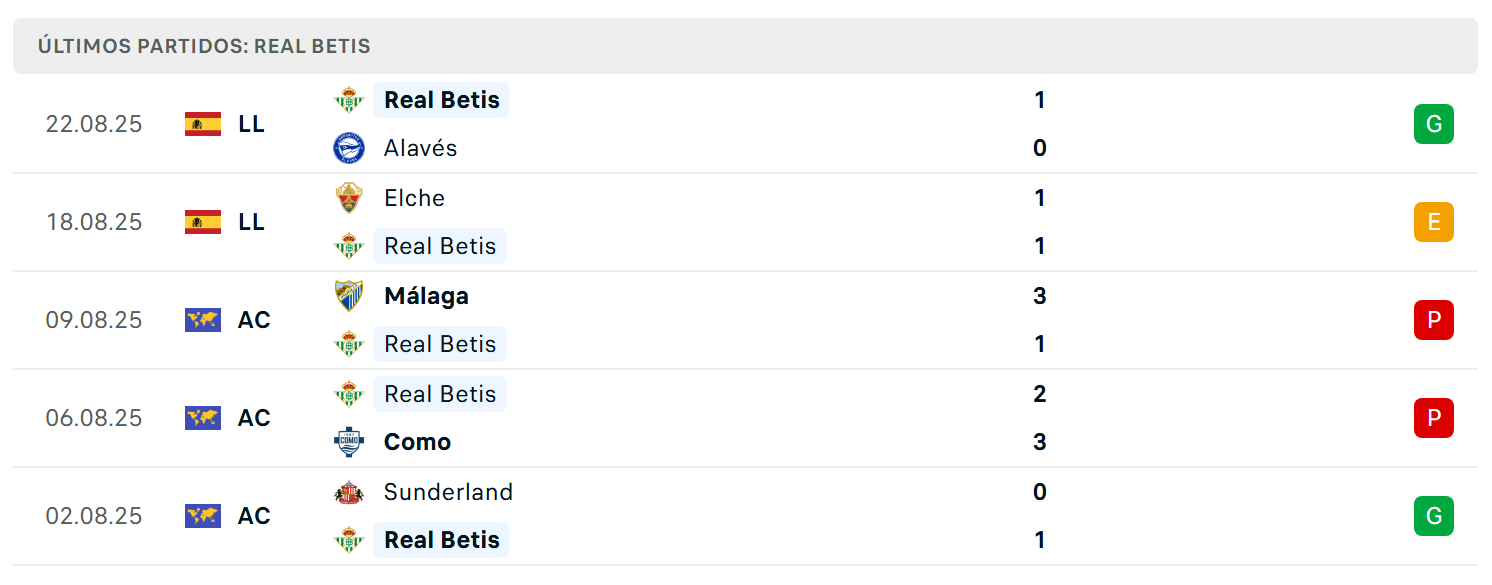Click Spain flag icon for 22.08.25 match
The width and height of the screenshot is (1492, 585).
point(203,124)
